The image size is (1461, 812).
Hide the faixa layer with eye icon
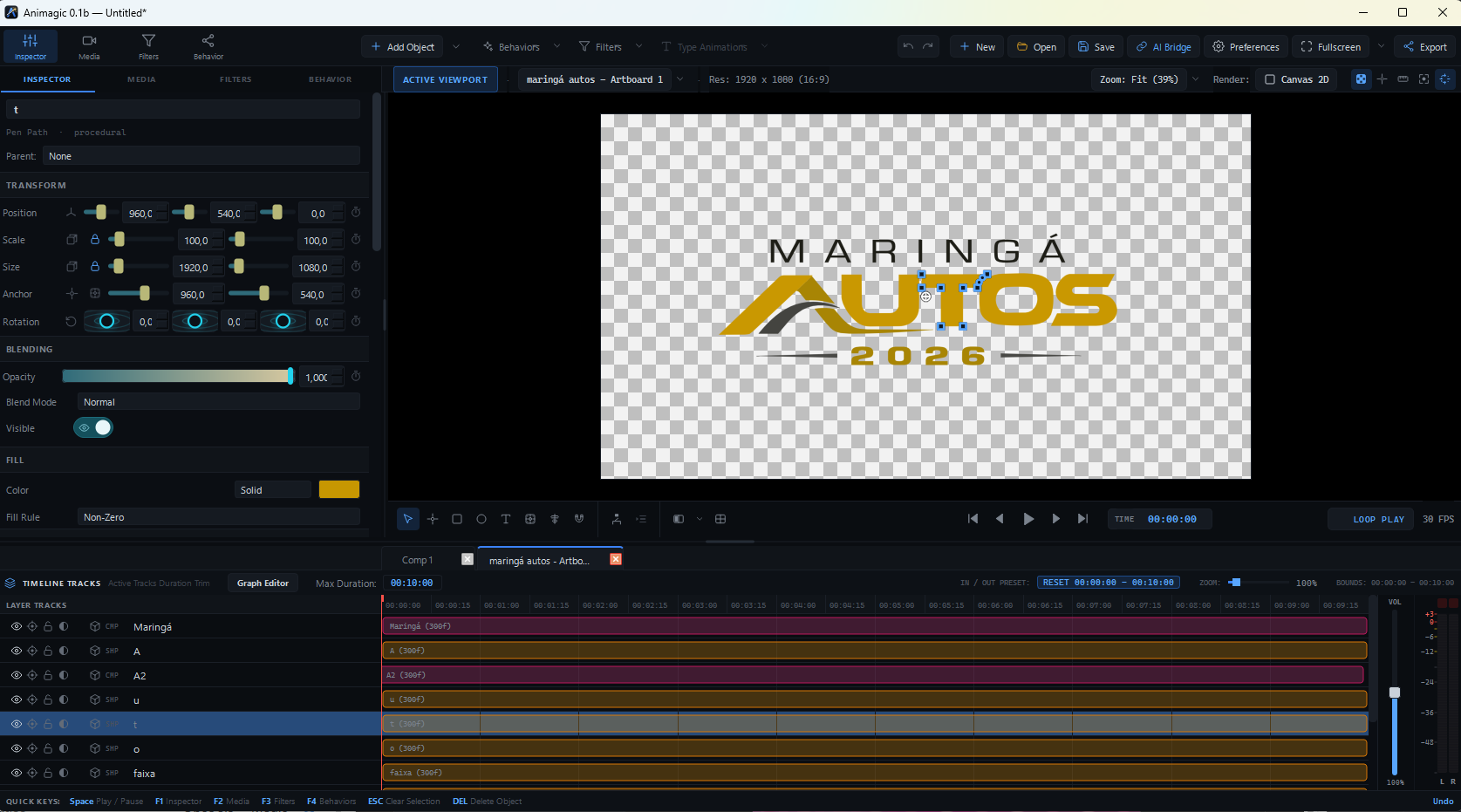17,773
